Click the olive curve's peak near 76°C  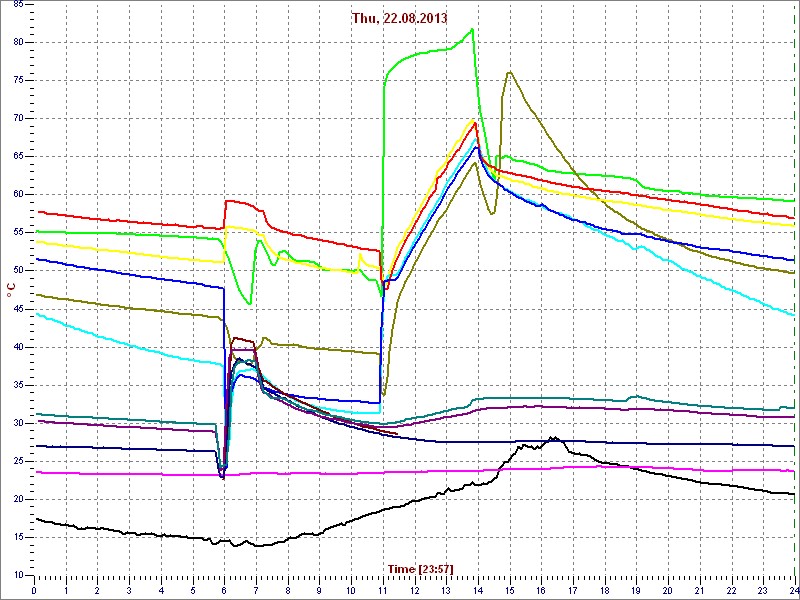pos(509,72)
